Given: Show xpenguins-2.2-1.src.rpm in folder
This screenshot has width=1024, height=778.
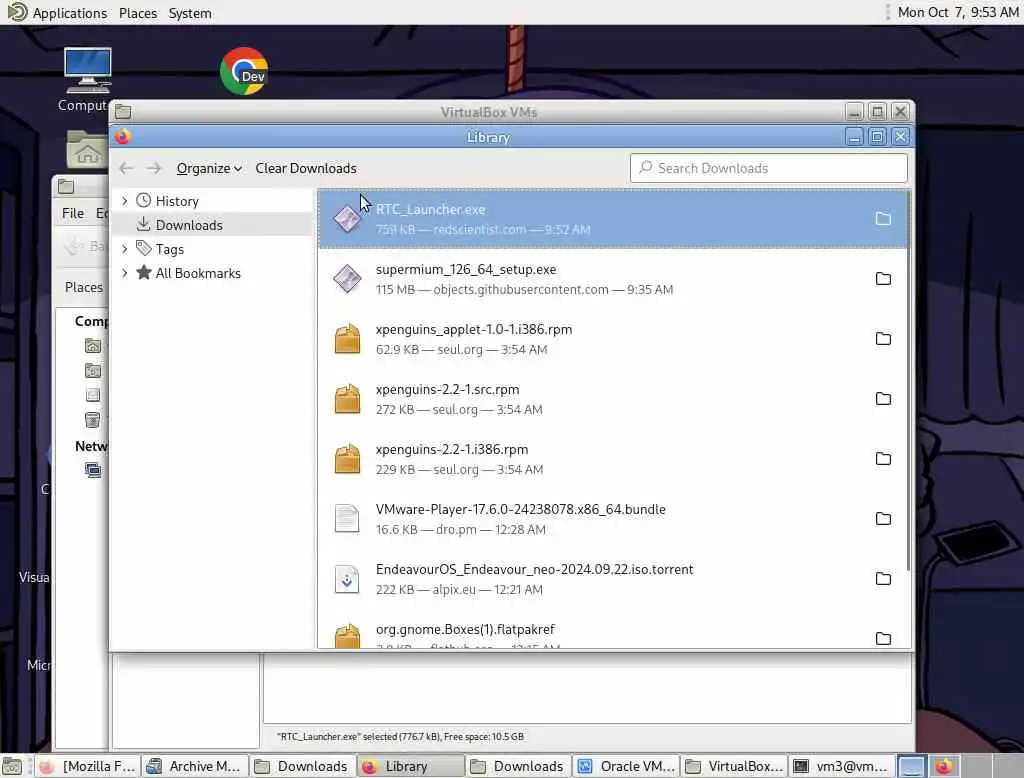Looking at the screenshot, I should (x=883, y=399).
